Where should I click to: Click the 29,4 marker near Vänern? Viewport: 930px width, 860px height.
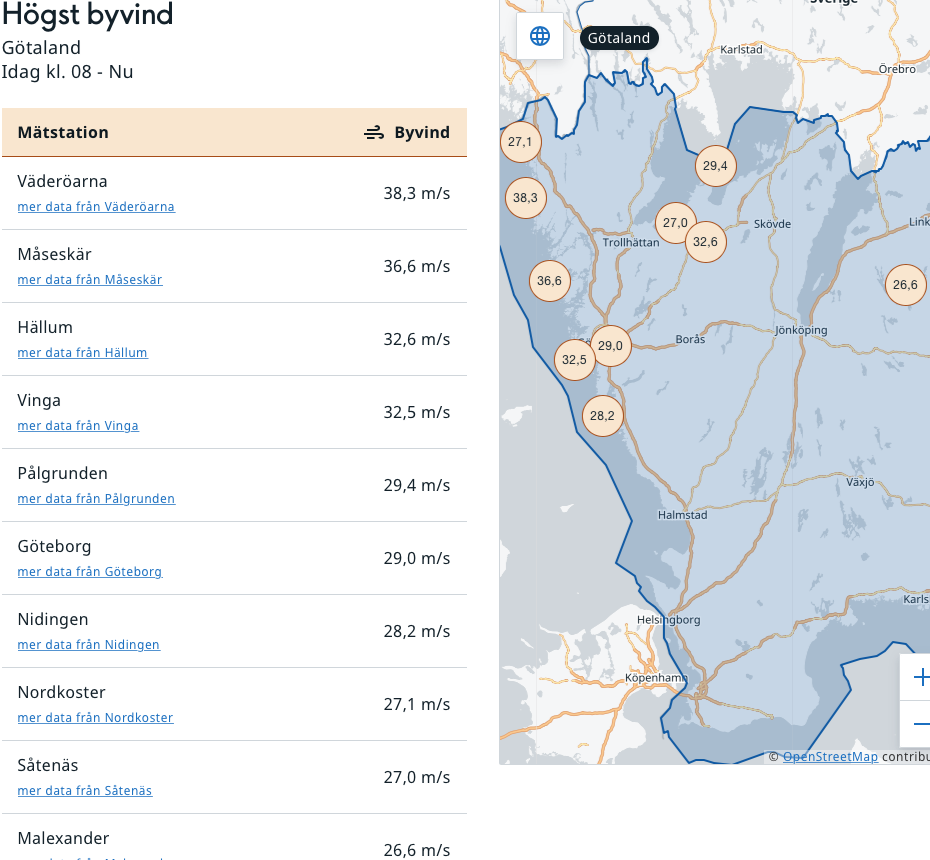pos(715,166)
